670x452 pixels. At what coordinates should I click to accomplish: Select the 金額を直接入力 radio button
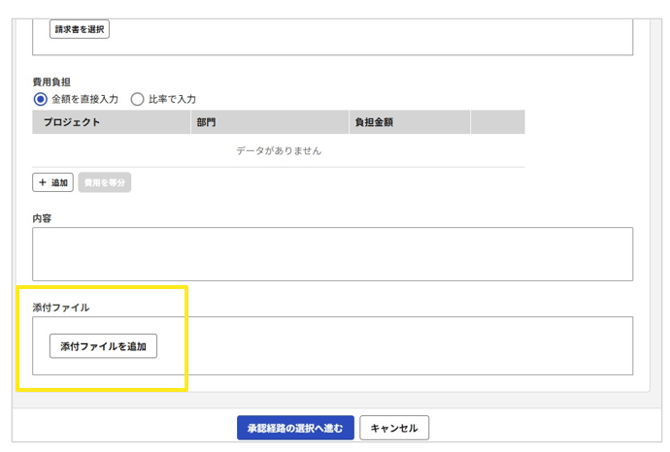pyautogui.click(x=41, y=99)
